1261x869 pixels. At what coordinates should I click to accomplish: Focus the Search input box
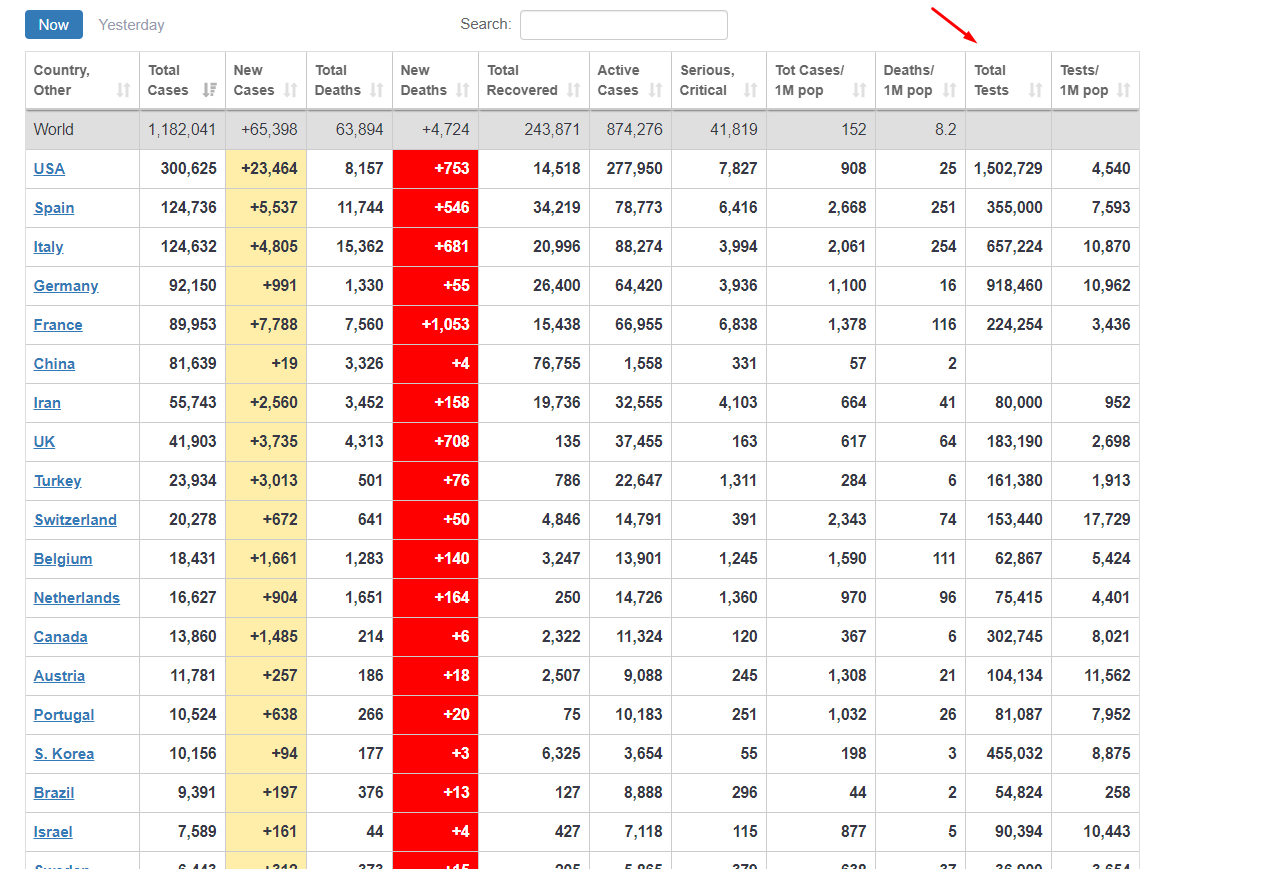point(624,25)
